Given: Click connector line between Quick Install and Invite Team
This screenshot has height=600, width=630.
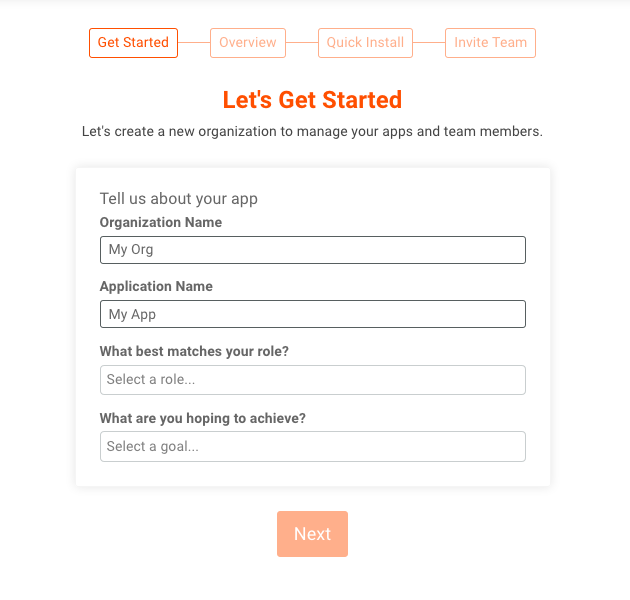Looking at the screenshot, I should click(x=429, y=43).
